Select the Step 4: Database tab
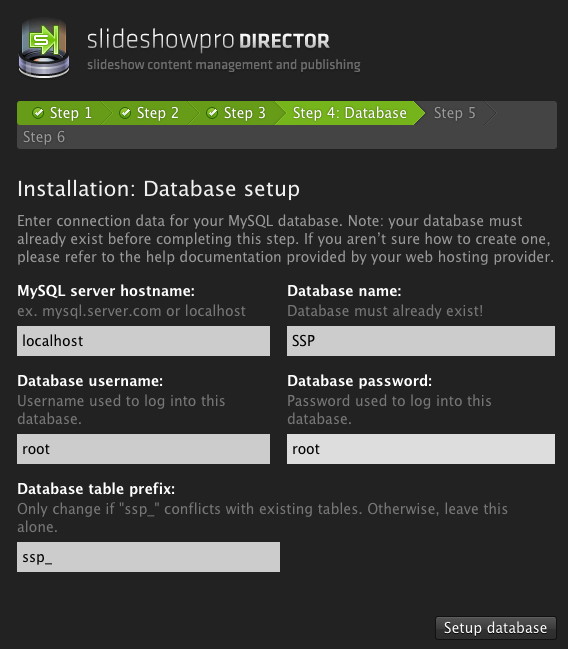 pos(350,113)
